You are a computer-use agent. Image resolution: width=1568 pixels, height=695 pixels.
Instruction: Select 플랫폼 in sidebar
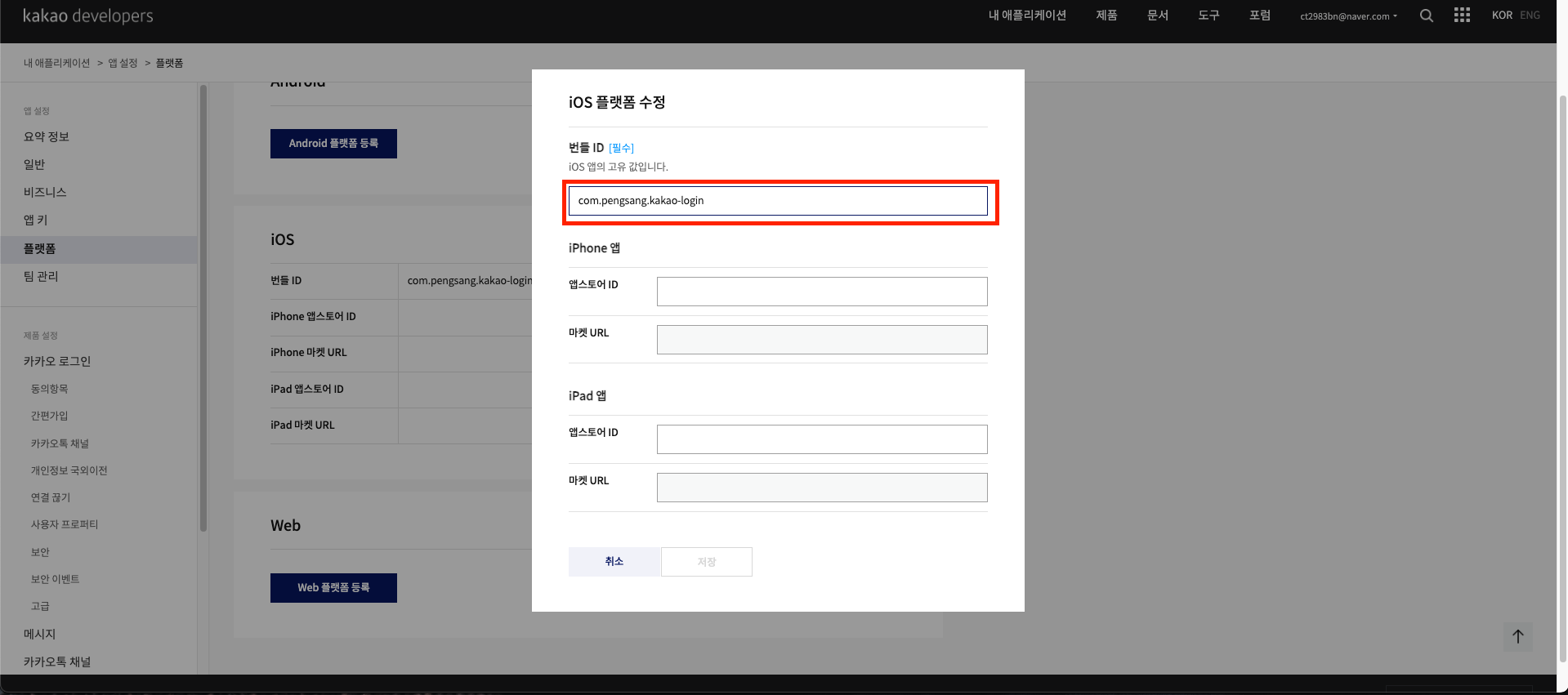point(98,249)
